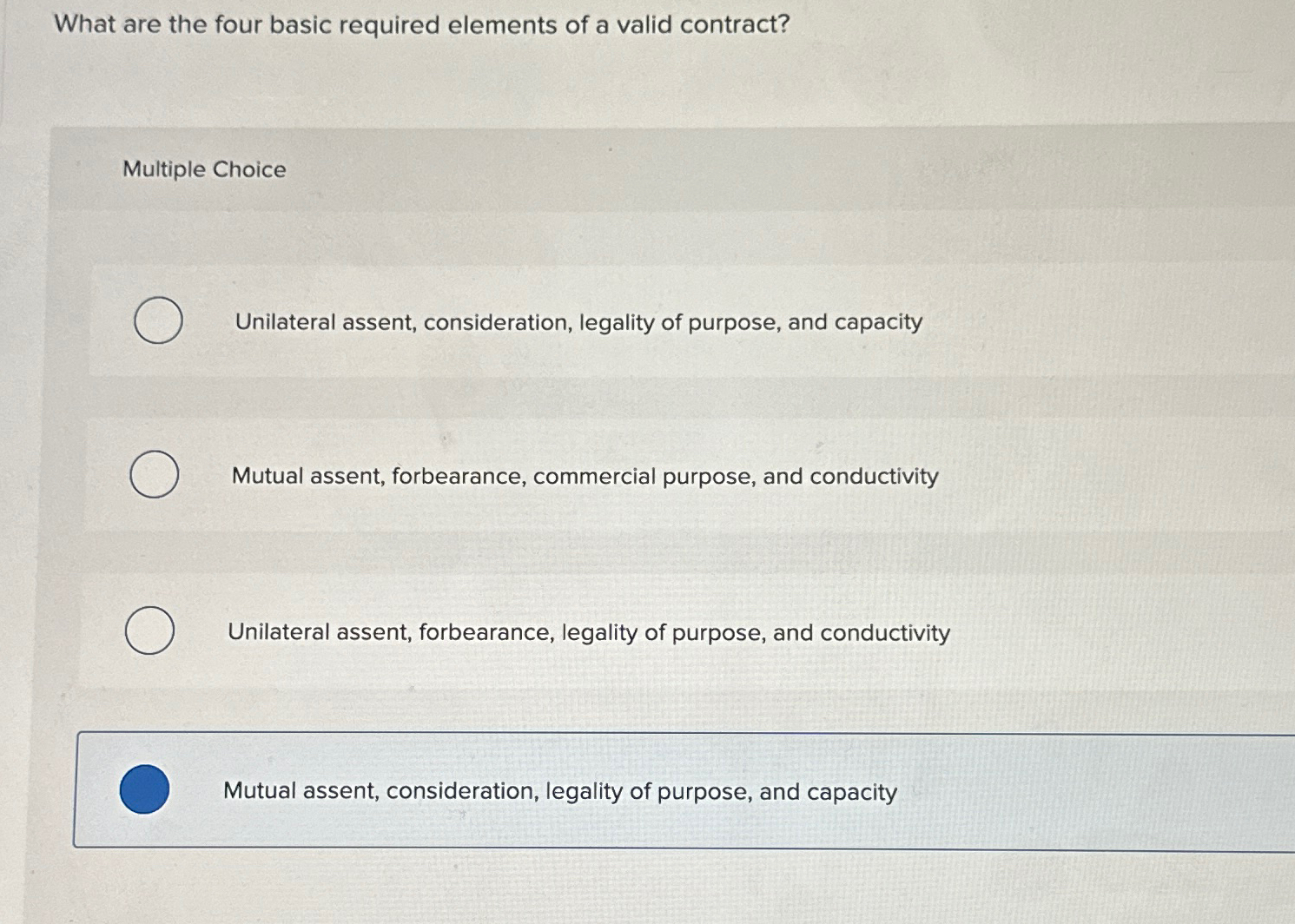
Task: Click the 'Multiple Choice' label
Action: click(203, 169)
